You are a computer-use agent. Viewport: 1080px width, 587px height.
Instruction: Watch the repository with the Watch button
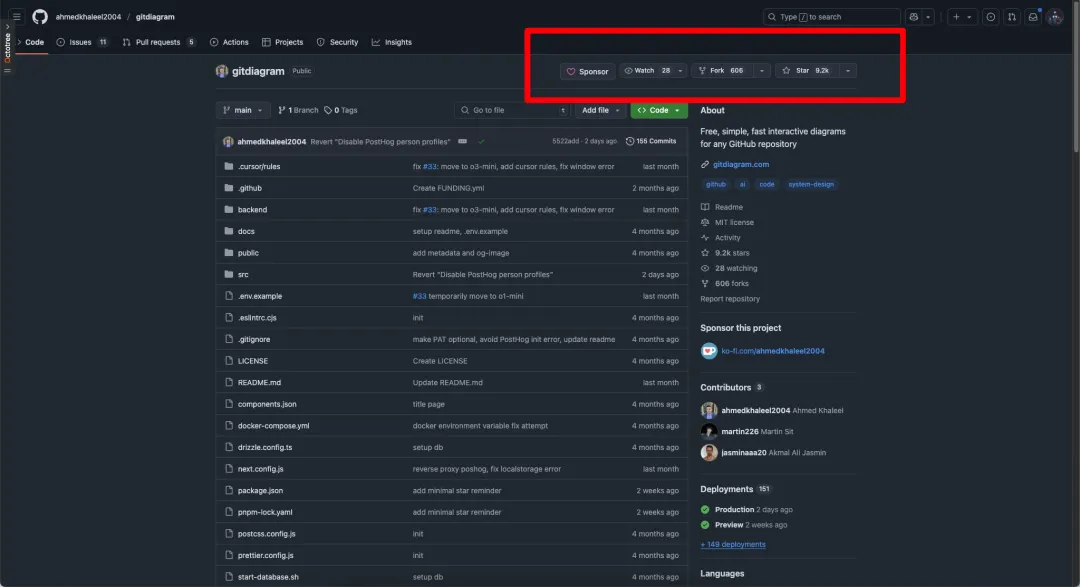[x=642, y=70]
